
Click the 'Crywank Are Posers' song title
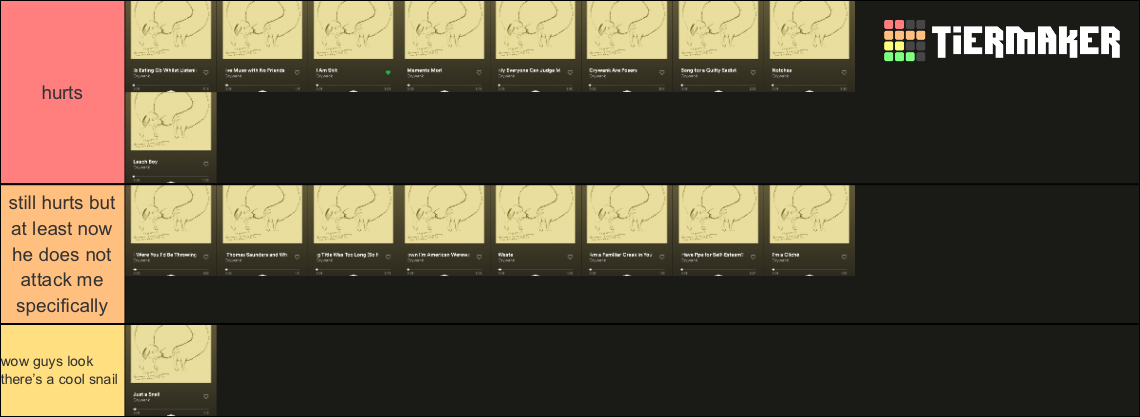[614, 70]
